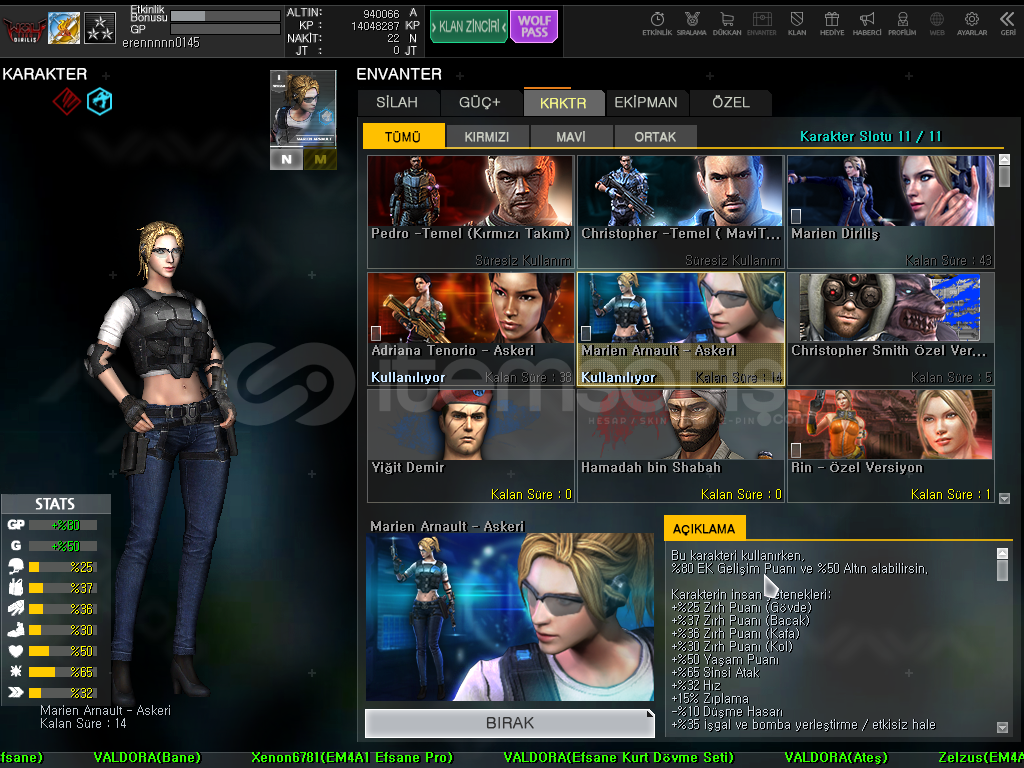Click the boot leg armor stat icon
Image resolution: width=1024 pixels, height=768 pixels.
[x=16, y=630]
